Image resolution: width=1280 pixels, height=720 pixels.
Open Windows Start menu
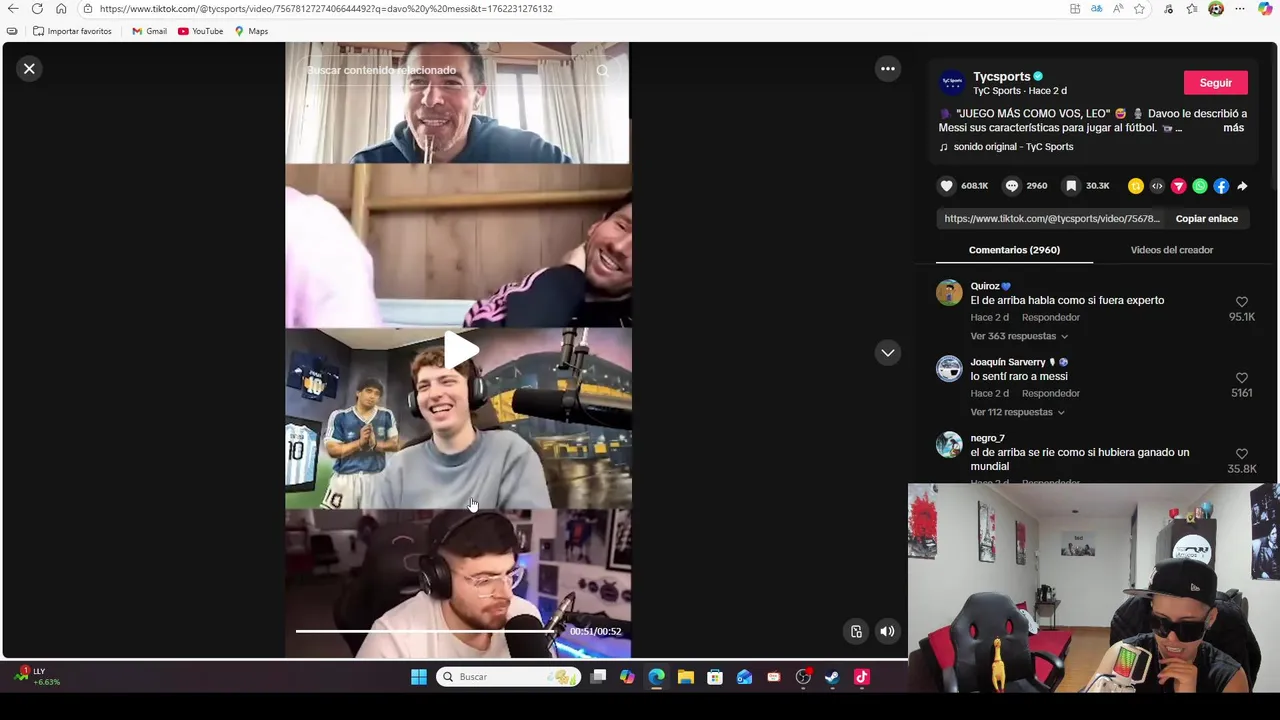tap(419, 677)
